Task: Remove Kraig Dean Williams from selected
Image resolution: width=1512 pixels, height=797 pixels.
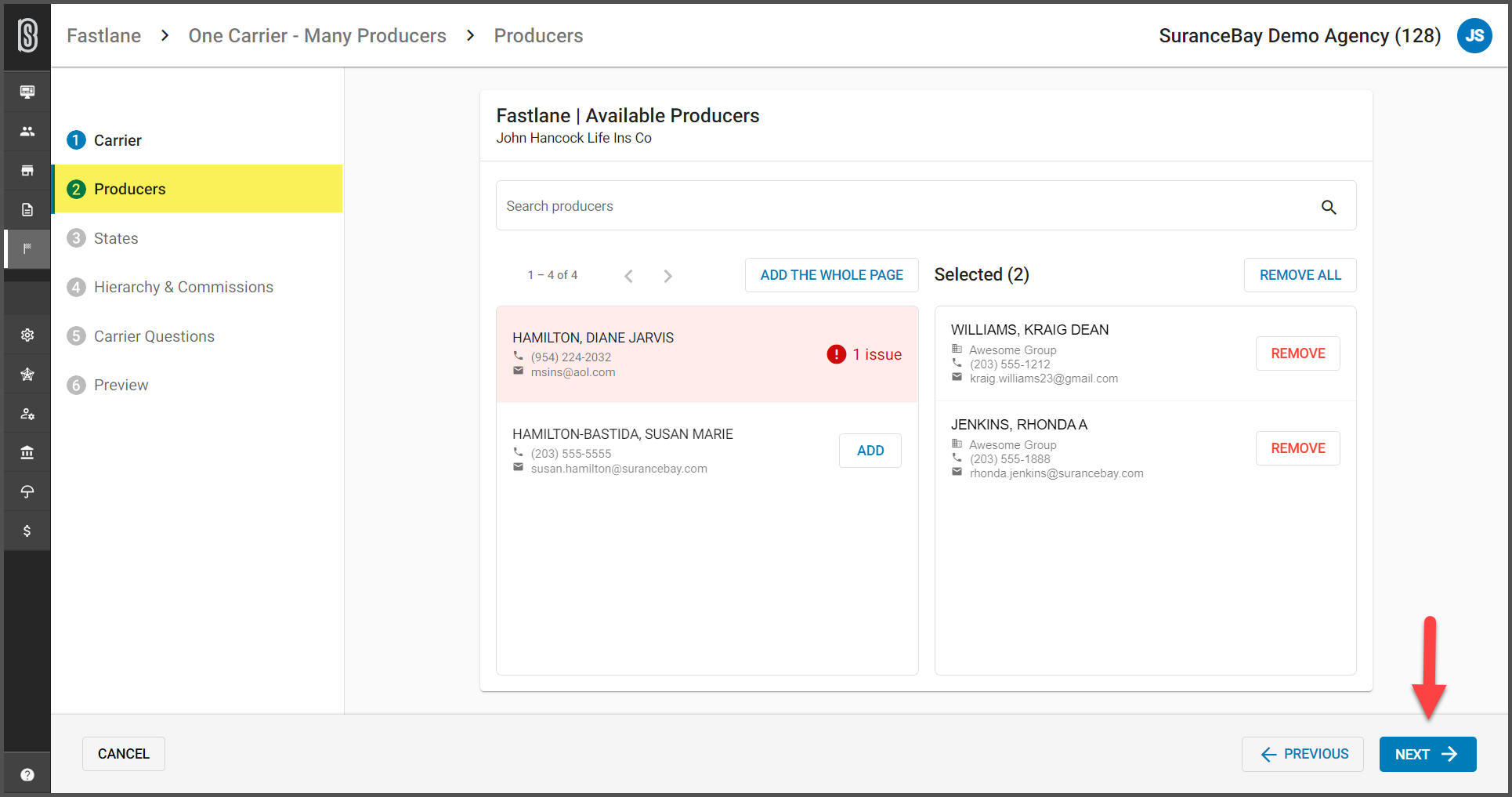Action: (1298, 353)
